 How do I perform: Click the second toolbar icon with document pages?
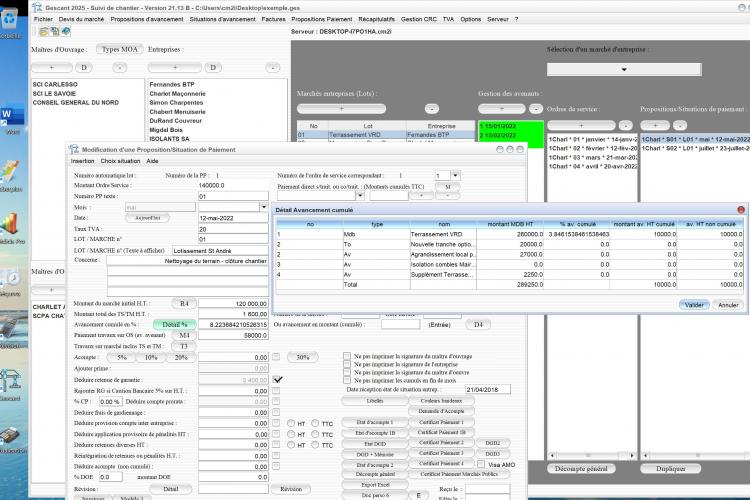click(55, 32)
